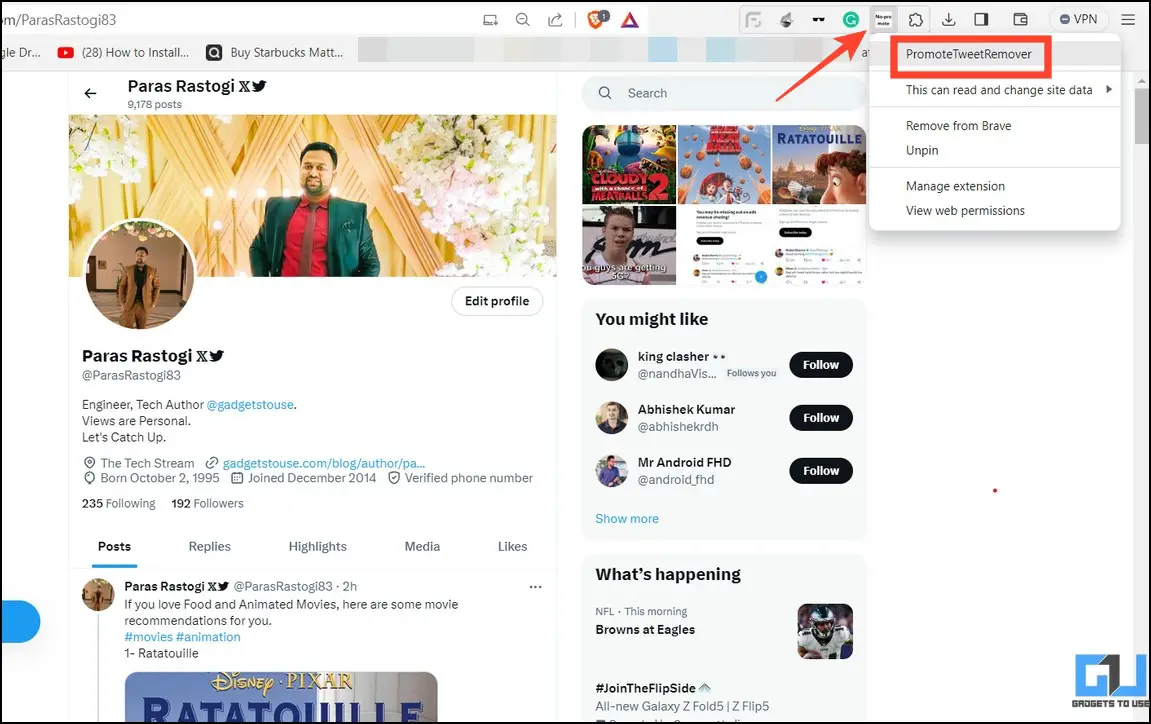Viewport: 1151px width, 724px height.
Task: Open the Ratatouille media thumbnail in sidebar
Action: (819, 164)
